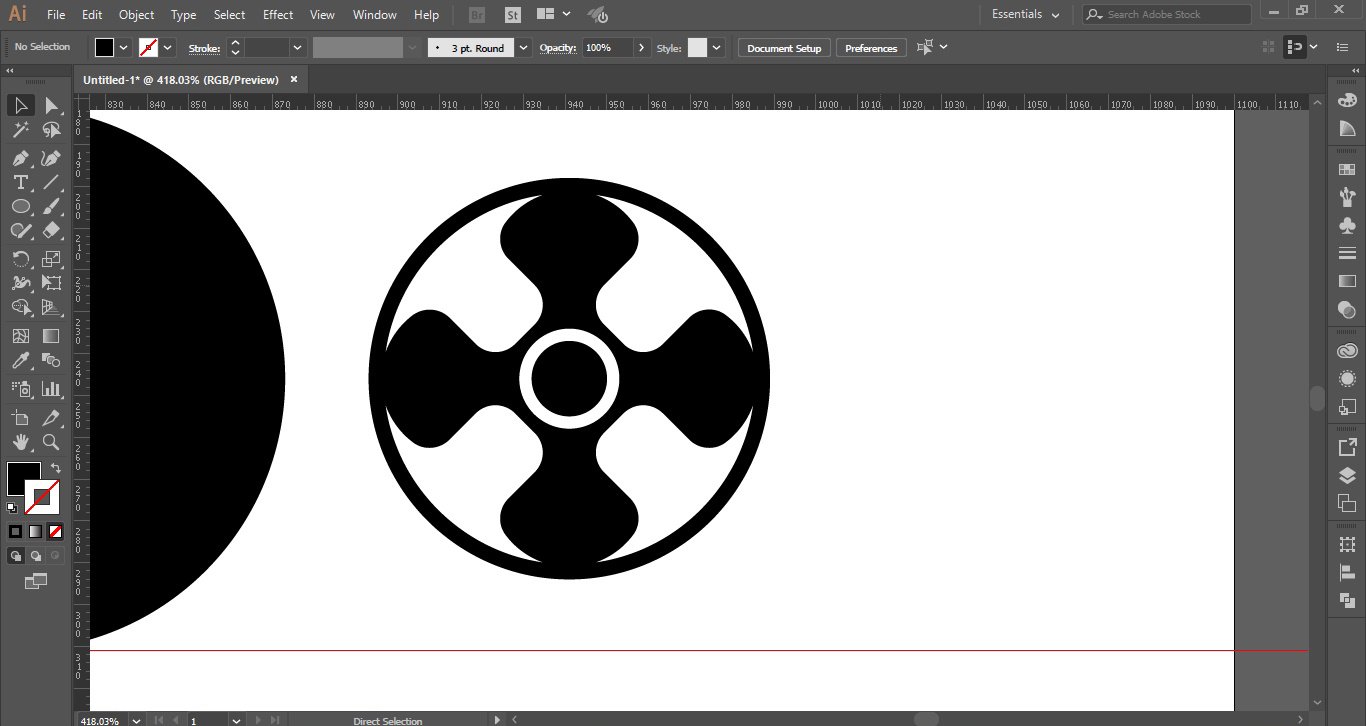The width and height of the screenshot is (1366, 726).
Task: Expand the stroke weight dropdown
Action: pyautogui.click(x=297, y=48)
